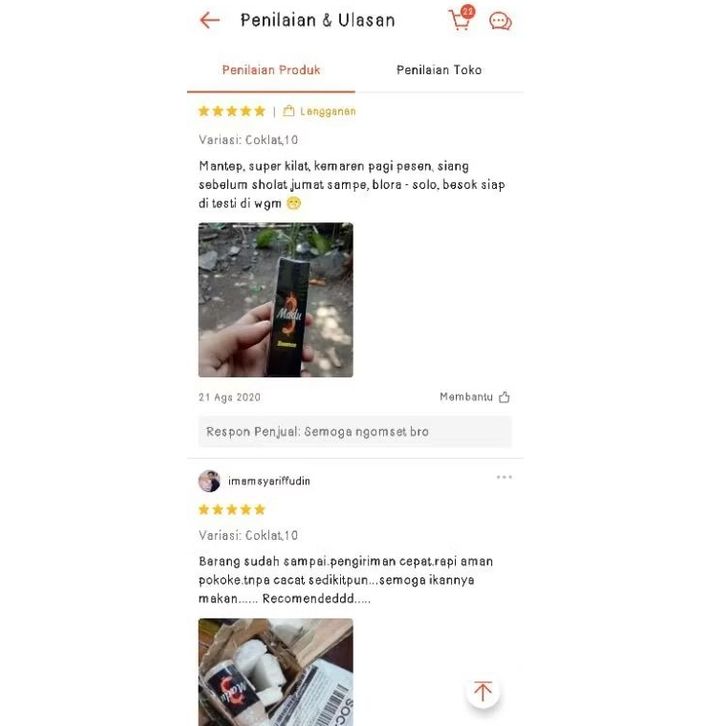This screenshot has height=726, width=726.
Task: Tap the thumbs-up Membantu icon
Action: coord(504,397)
